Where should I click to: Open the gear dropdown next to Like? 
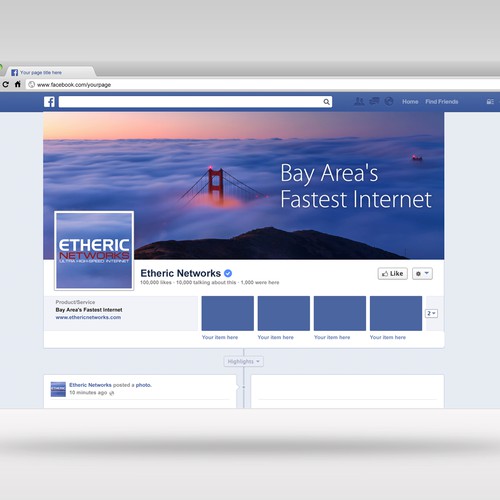click(422, 274)
